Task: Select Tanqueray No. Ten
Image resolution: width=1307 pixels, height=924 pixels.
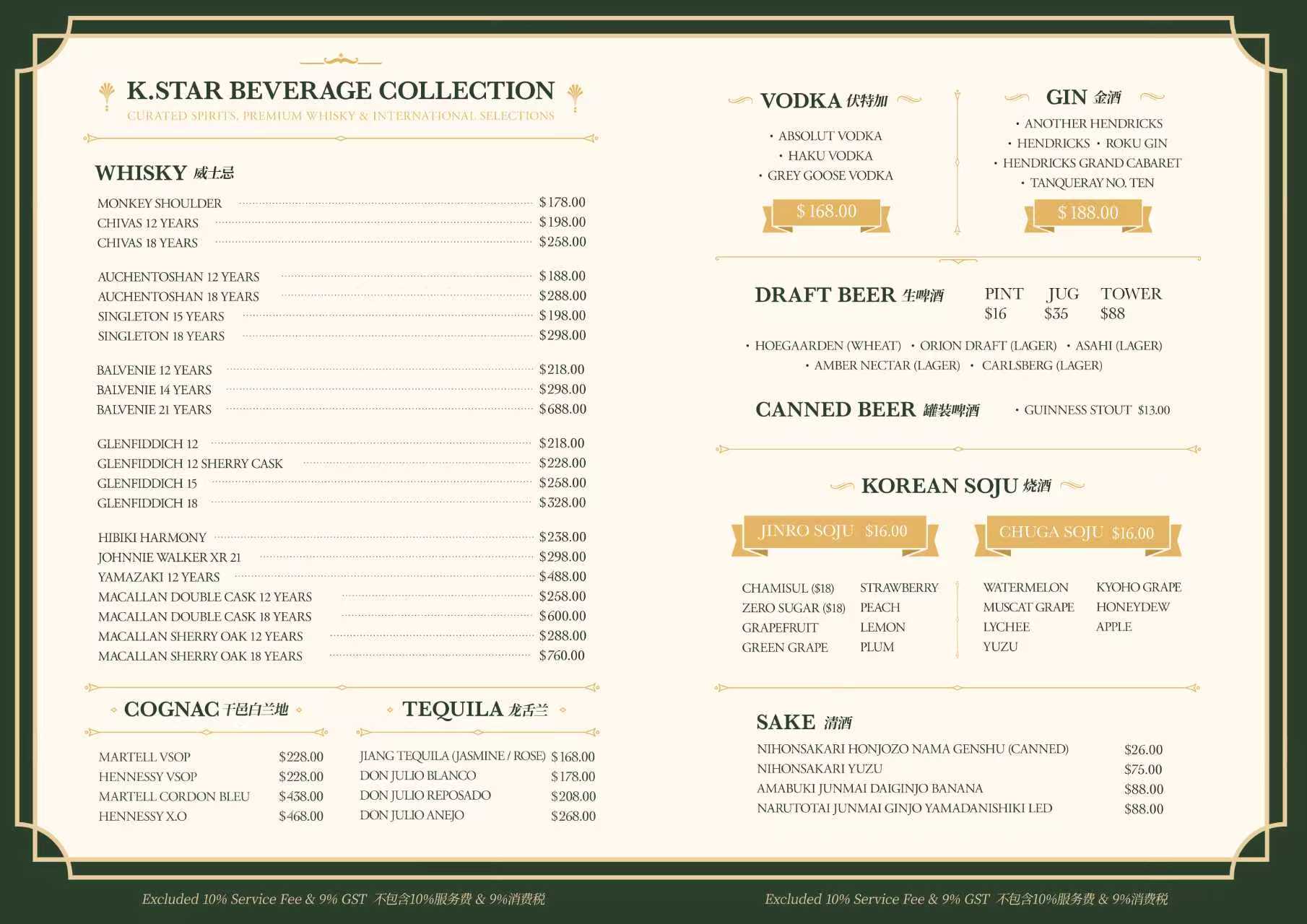Action: pos(1092,183)
